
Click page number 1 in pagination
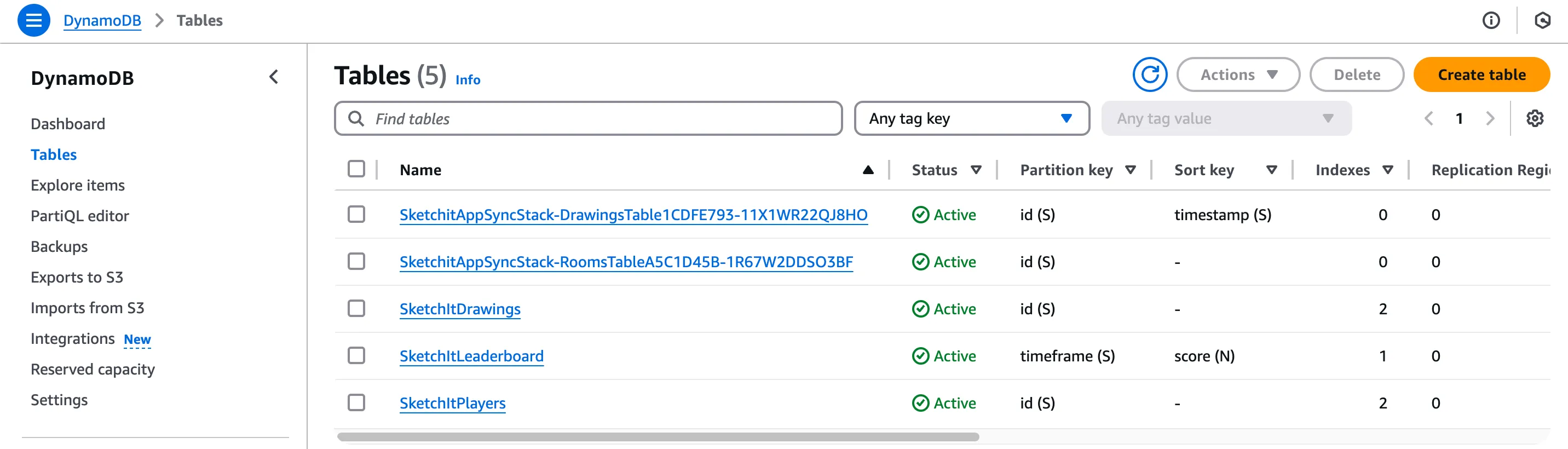[1459, 119]
